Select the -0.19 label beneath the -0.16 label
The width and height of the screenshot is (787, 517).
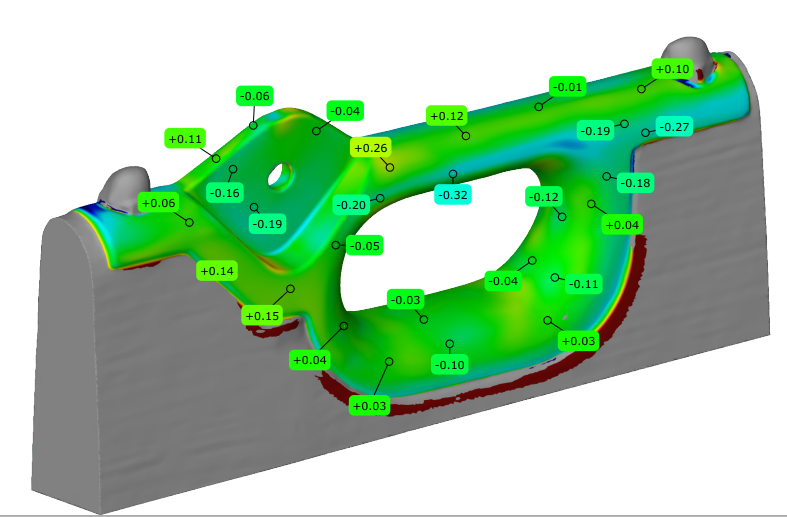coord(268,223)
